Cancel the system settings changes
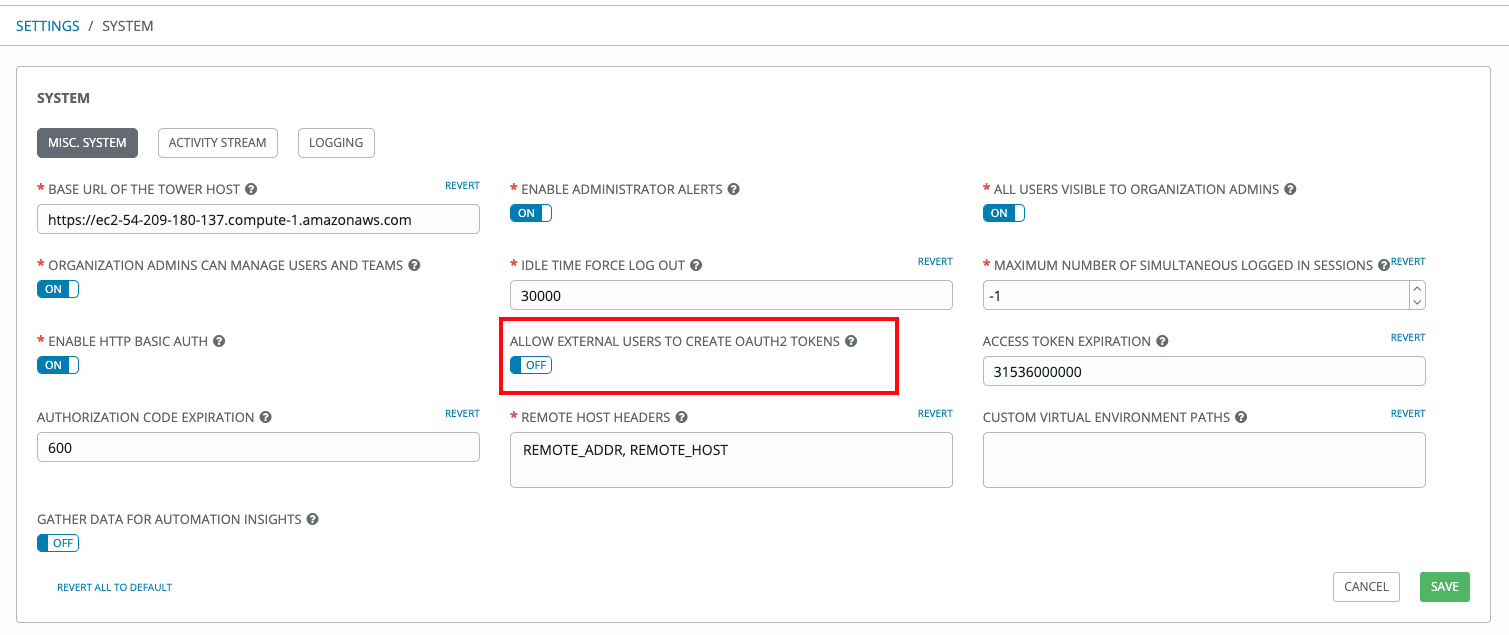The image size is (1509, 635). pos(1366,587)
